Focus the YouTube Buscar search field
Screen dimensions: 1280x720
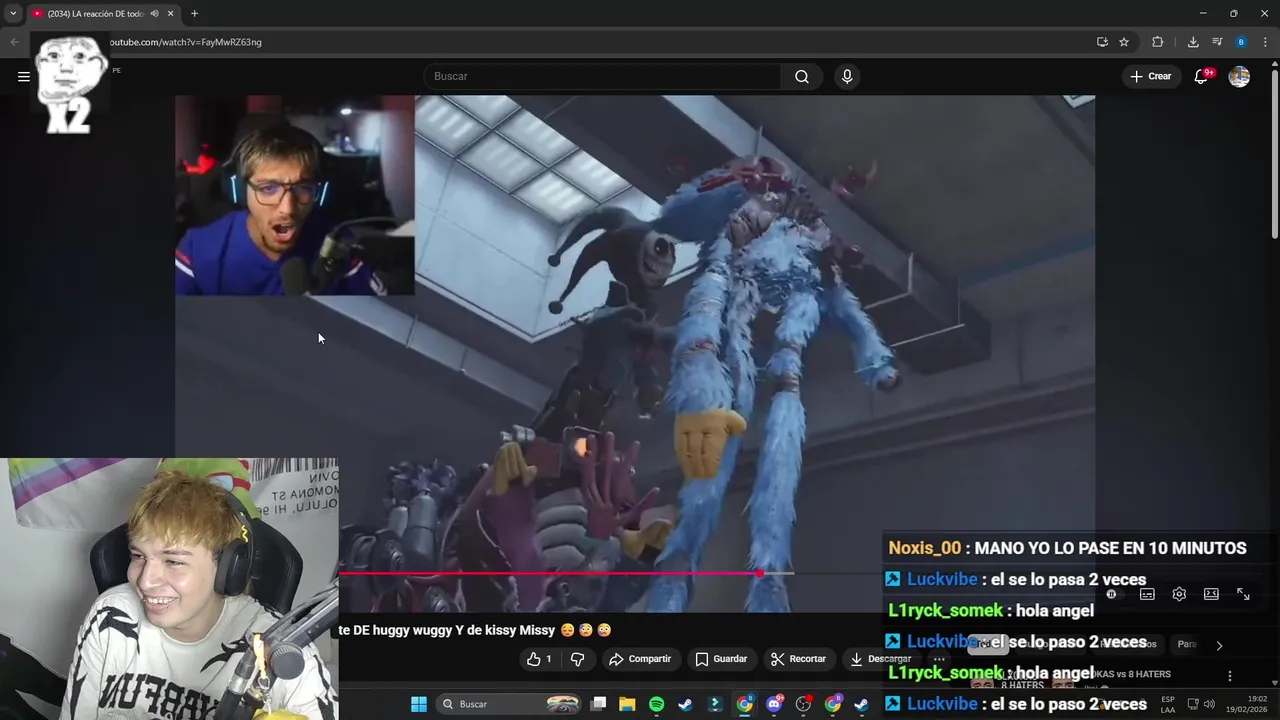tap(602, 77)
